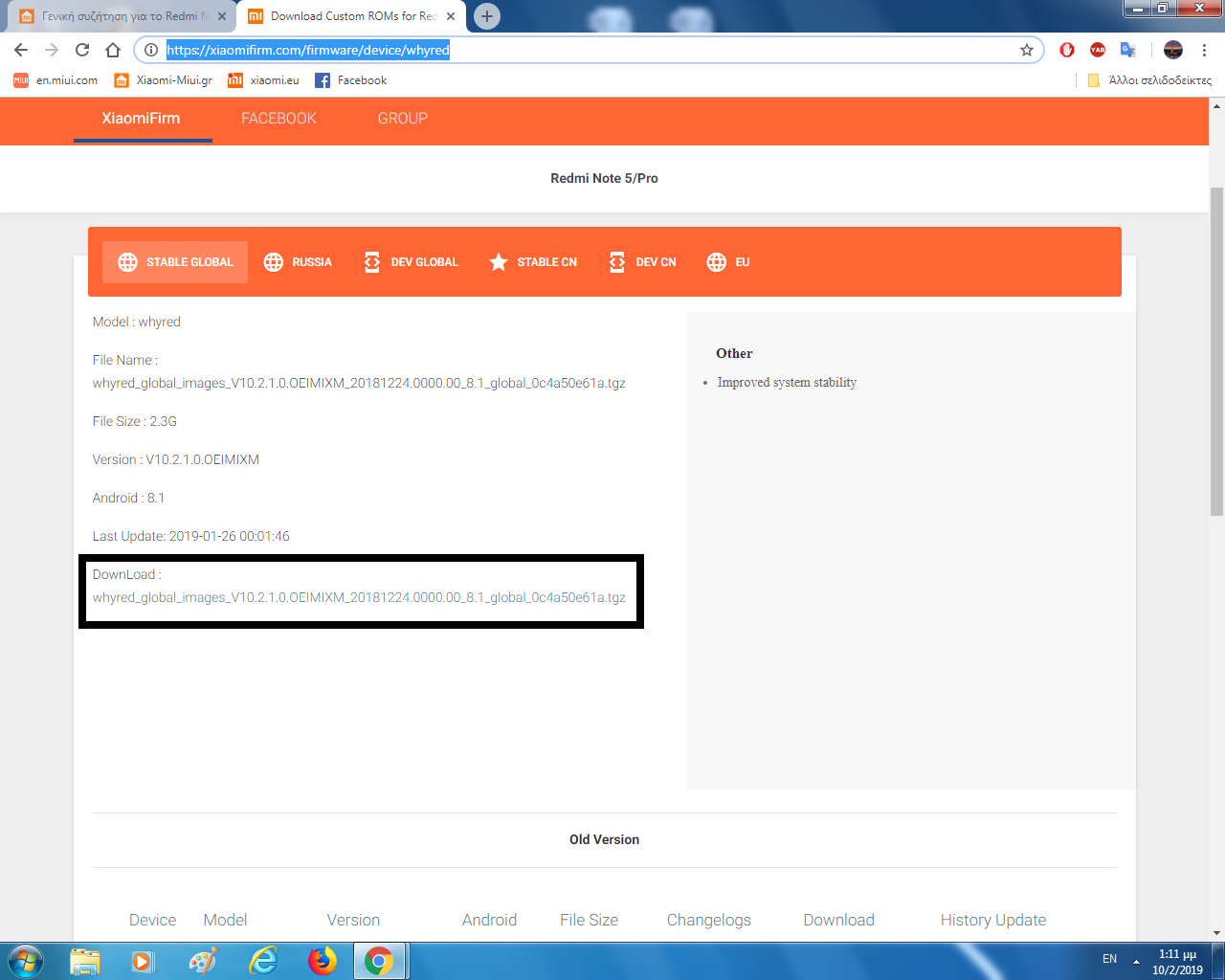The height and width of the screenshot is (980, 1225).
Task: Open the Opera extension icon
Action: coord(1067,50)
